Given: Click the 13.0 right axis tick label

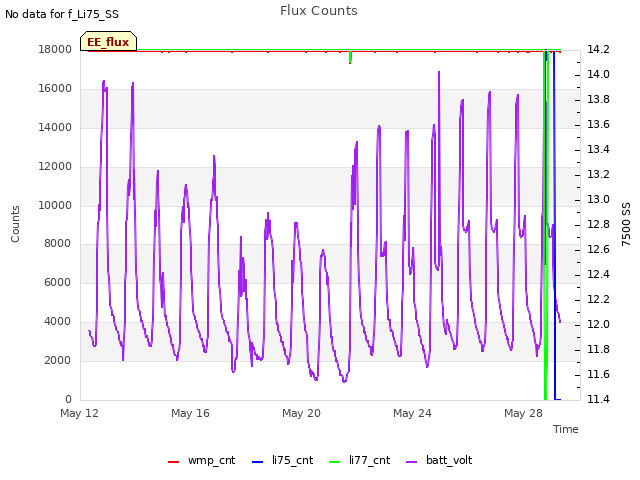Looking at the screenshot, I should 598,199.
